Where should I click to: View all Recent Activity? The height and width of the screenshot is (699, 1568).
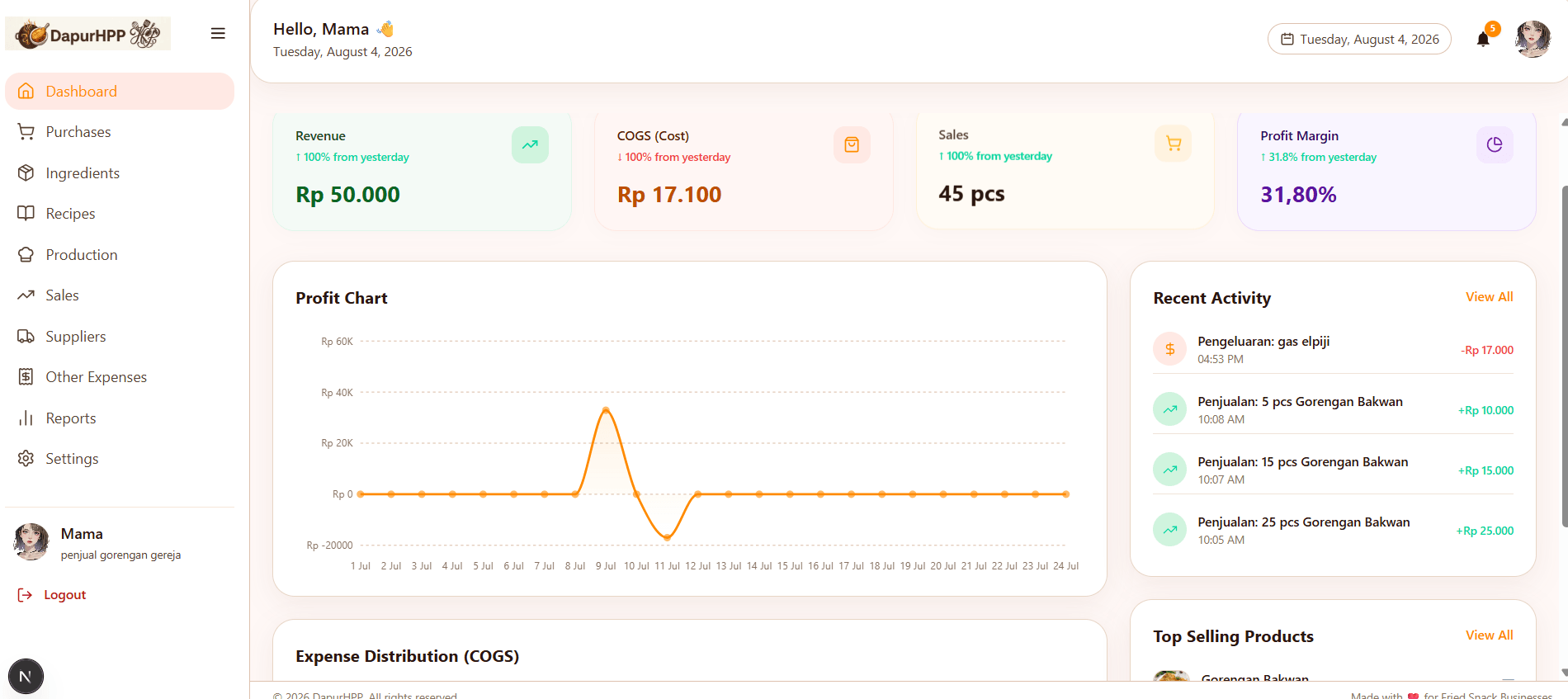[x=1489, y=297]
